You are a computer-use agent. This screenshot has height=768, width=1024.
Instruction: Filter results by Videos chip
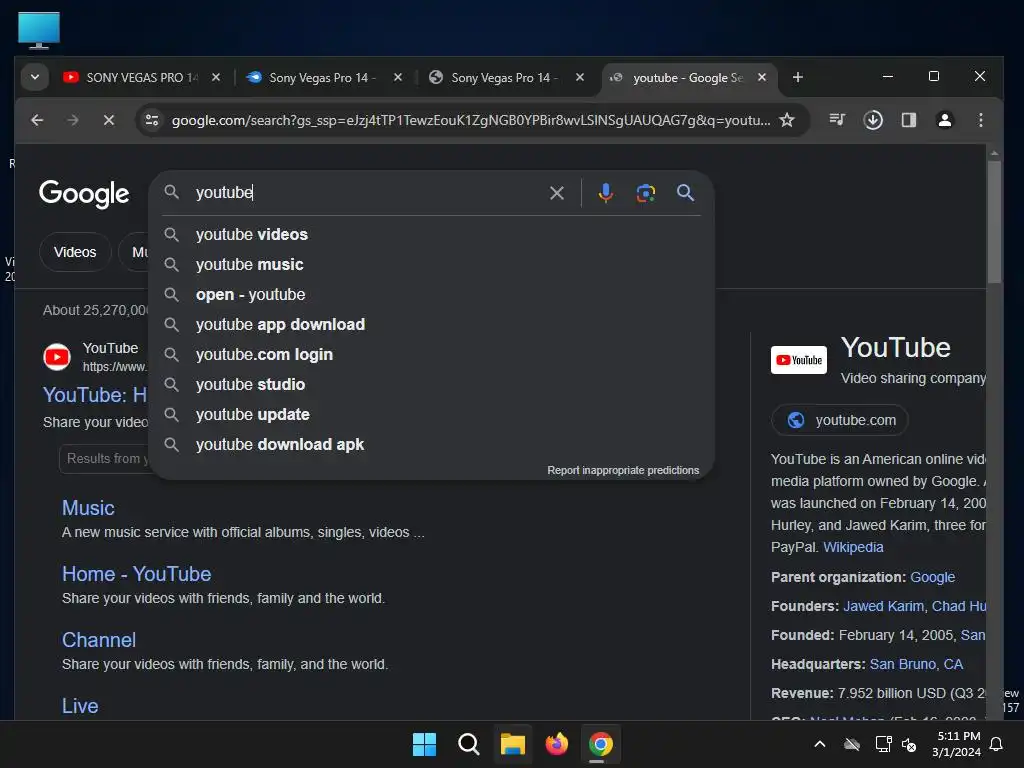(75, 252)
